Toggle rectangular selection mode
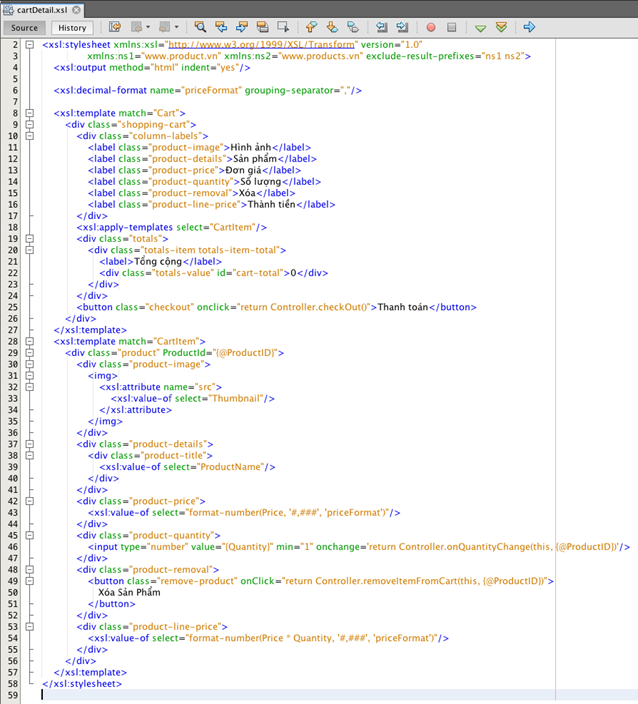This screenshot has width=638, height=704. pyautogui.click(x=283, y=27)
